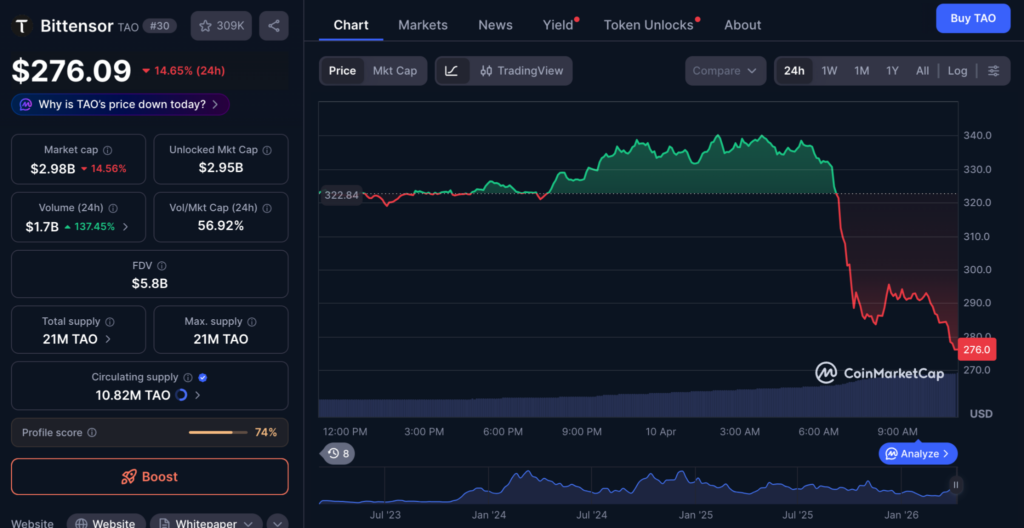Image resolution: width=1024 pixels, height=528 pixels.
Task: Open the Markets tab
Action: [x=423, y=25]
